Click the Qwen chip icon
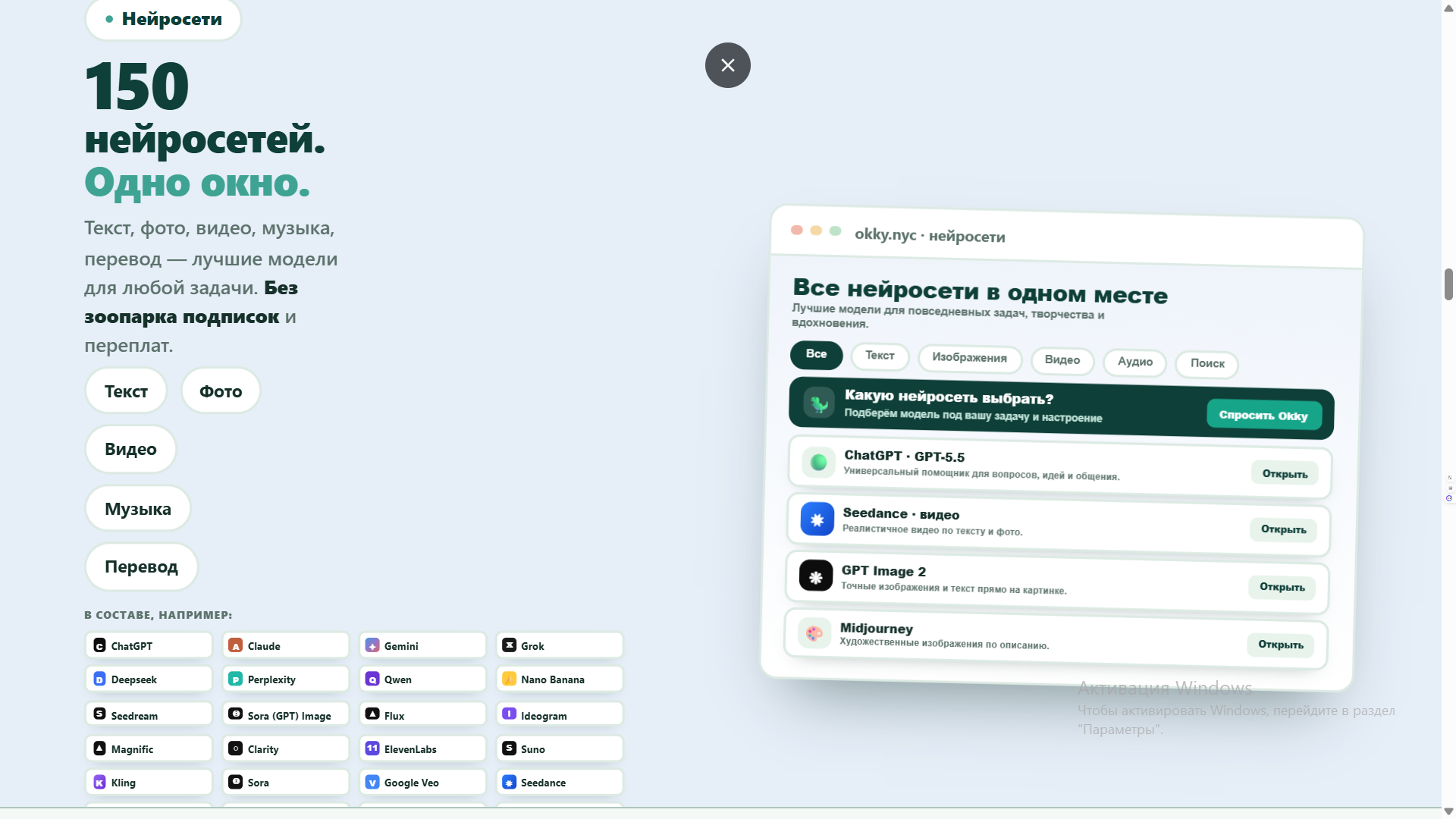Screen dimensions: 1456x819 click(372, 679)
